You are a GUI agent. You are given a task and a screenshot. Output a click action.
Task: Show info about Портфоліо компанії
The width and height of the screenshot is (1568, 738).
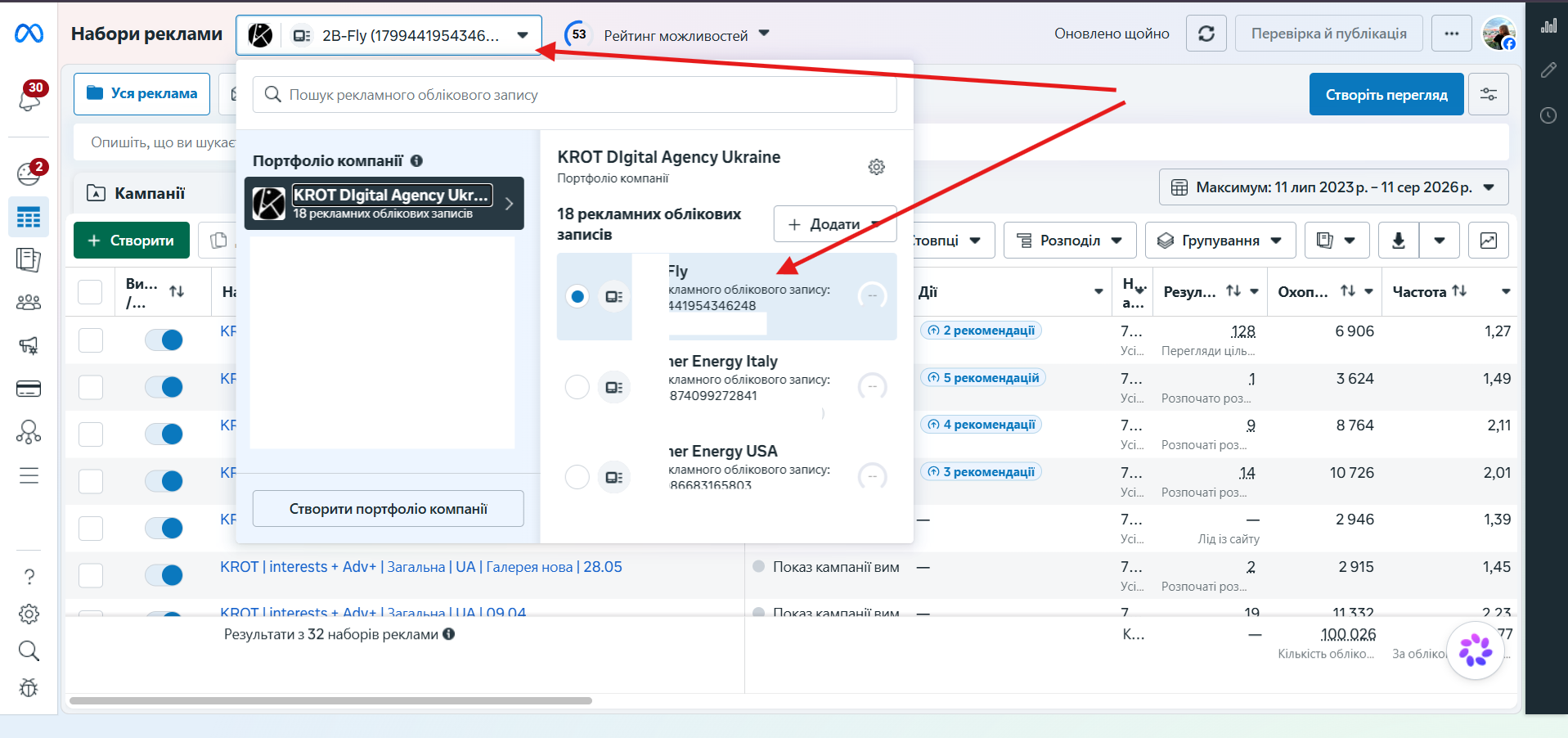click(416, 161)
